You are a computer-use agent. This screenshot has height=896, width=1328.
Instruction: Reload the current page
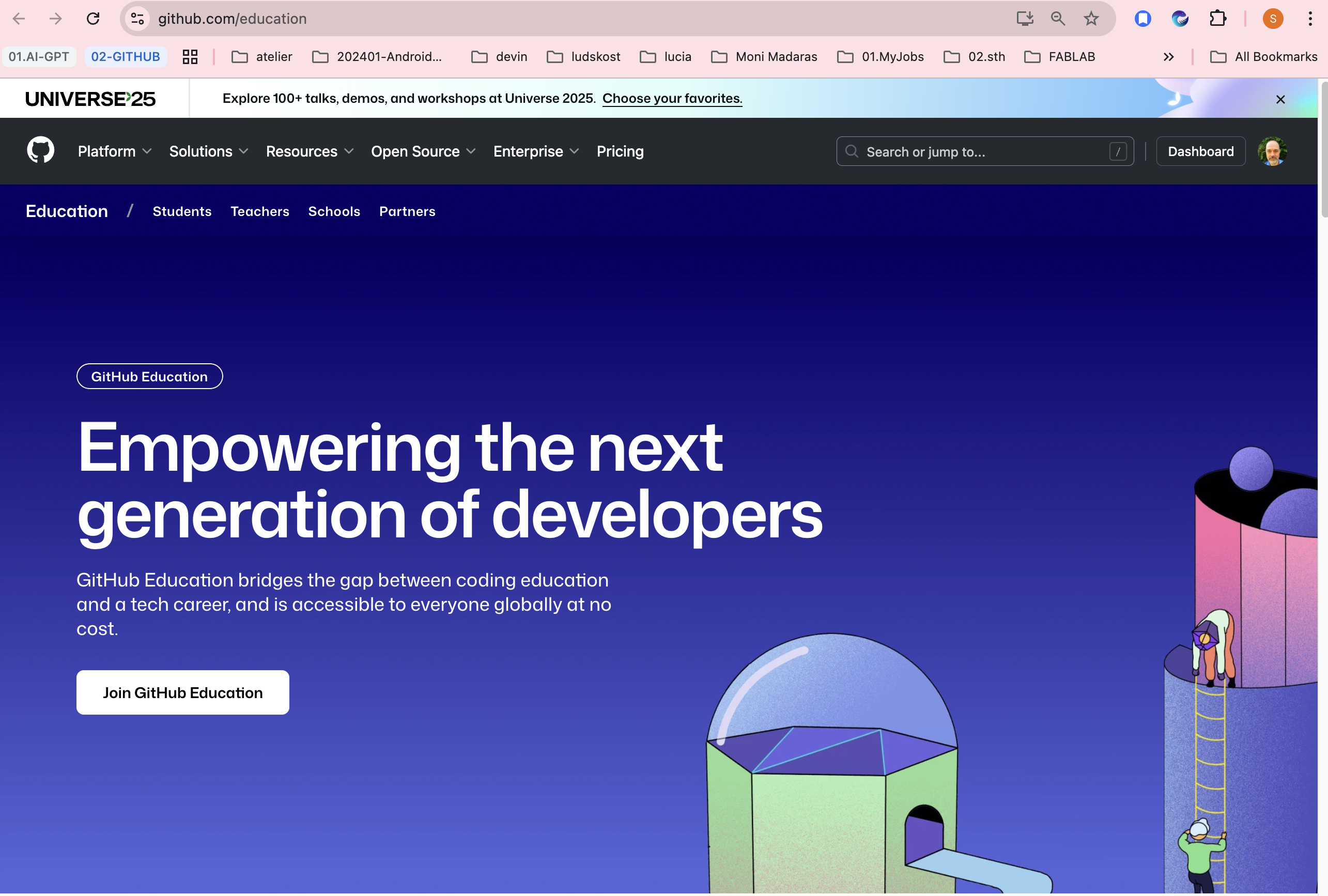point(93,18)
